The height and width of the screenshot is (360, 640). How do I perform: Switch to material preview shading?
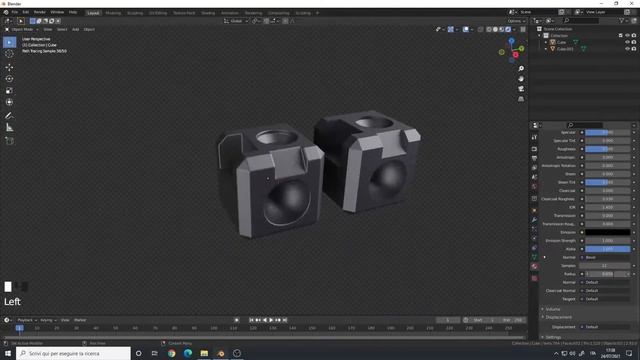point(502,29)
